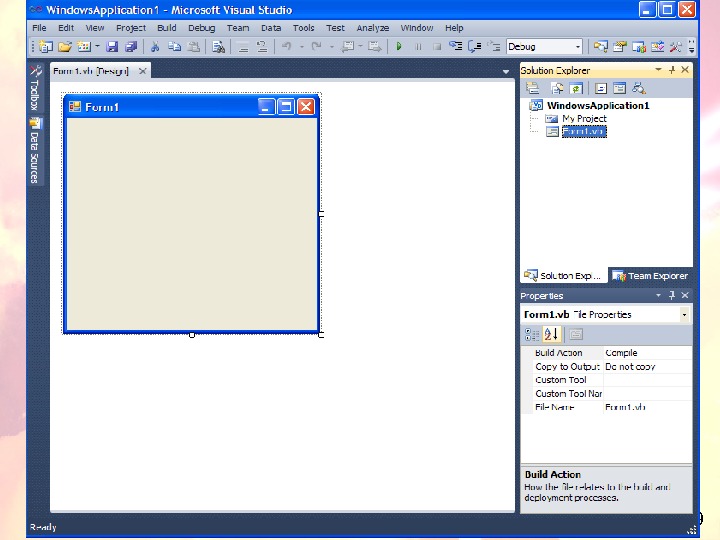Expand the Data Sources side tab
The height and width of the screenshot is (540, 720).
35,150
